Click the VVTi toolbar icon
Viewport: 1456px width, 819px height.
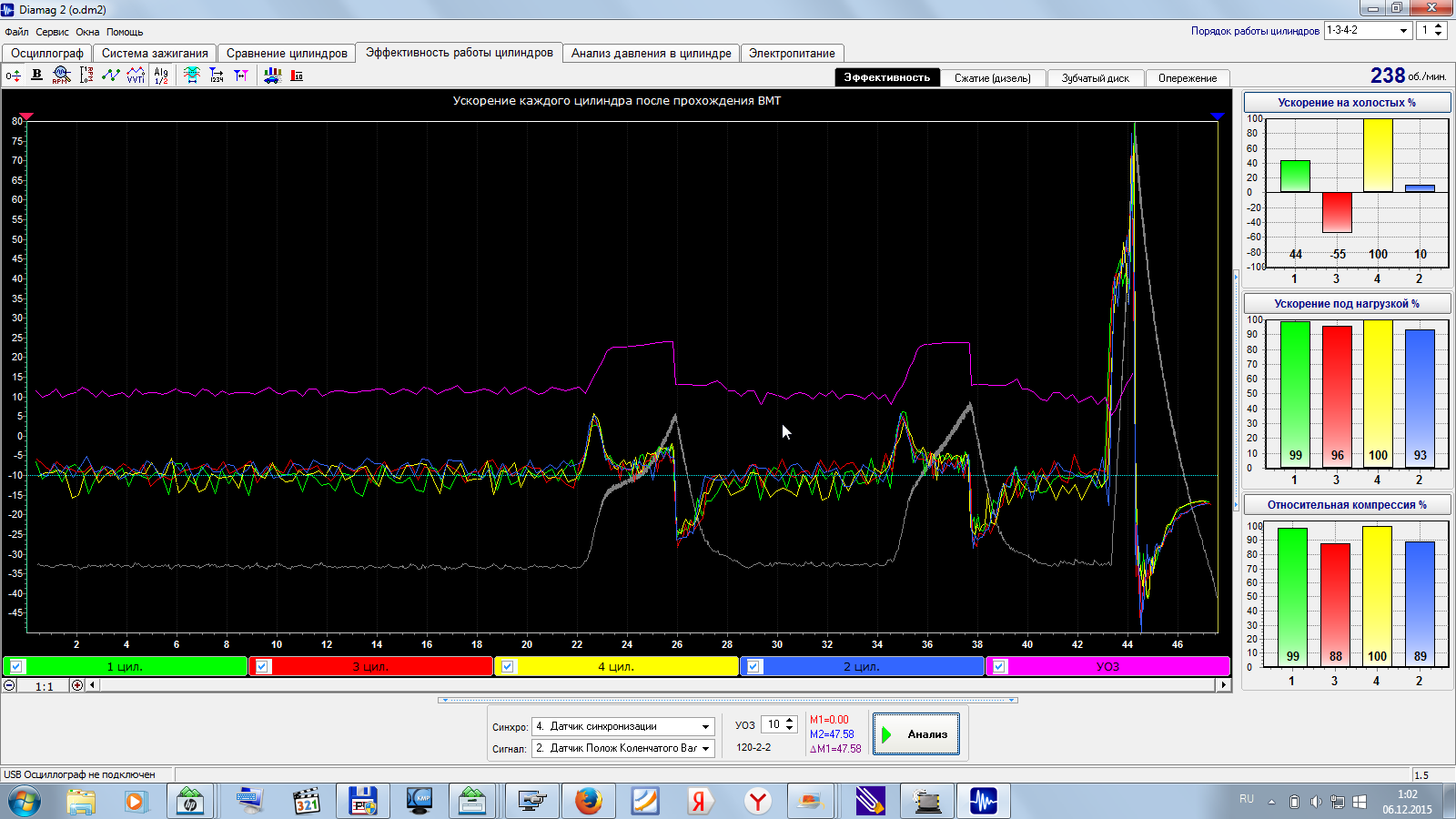coord(136,76)
